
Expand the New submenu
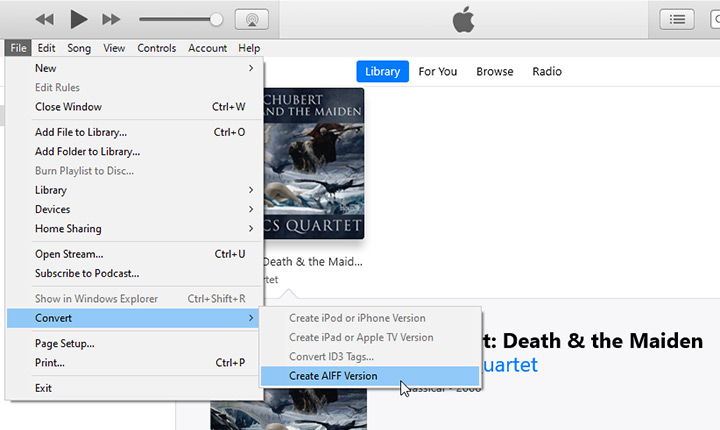pyautogui.click(x=135, y=68)
